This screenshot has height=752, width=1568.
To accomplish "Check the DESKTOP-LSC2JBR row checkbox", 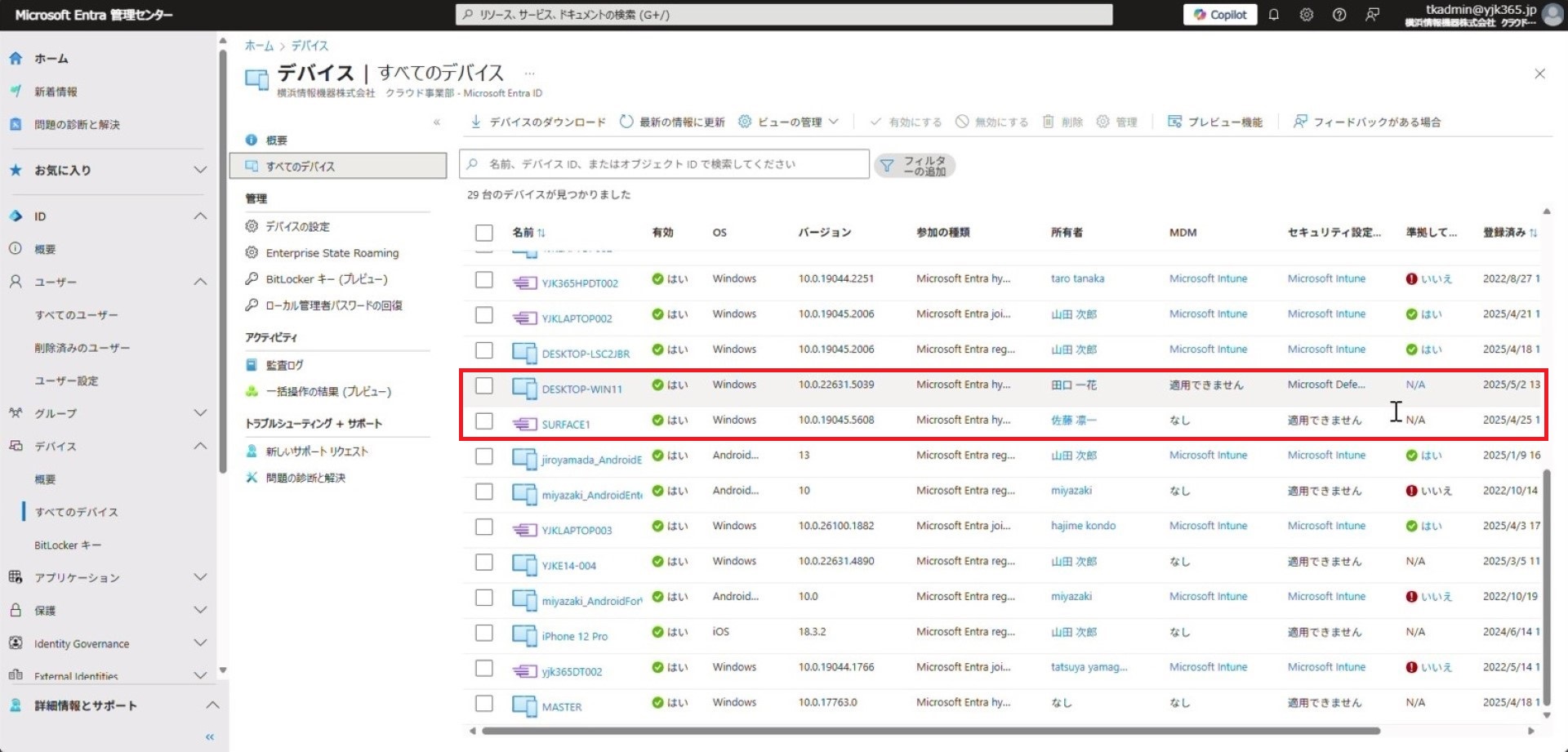I will (484, 350).
